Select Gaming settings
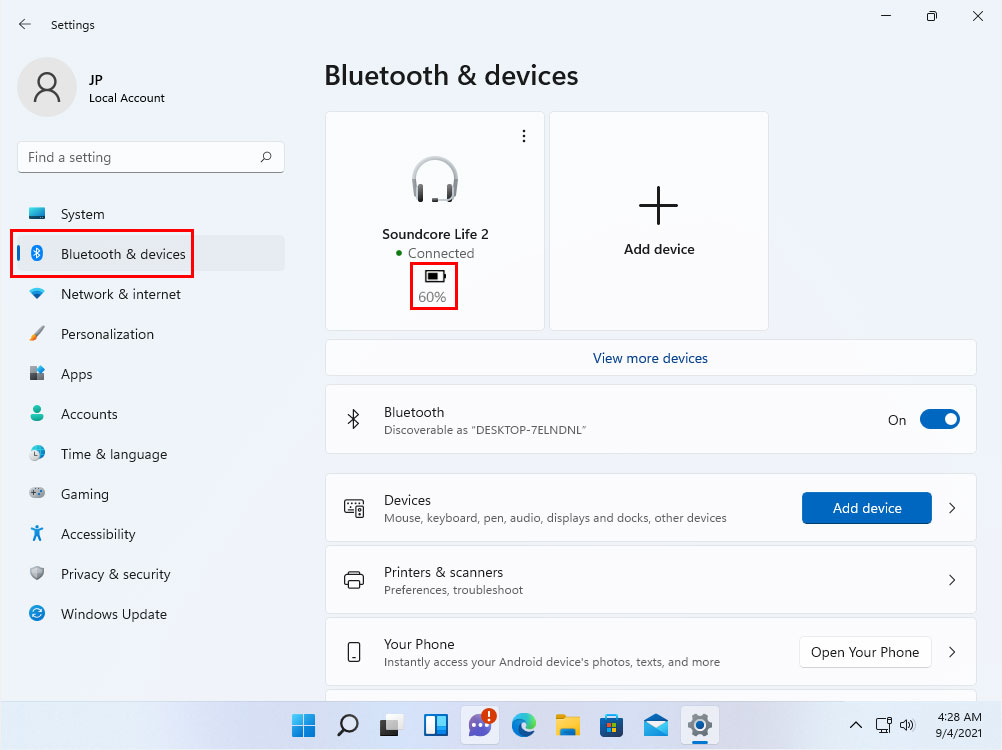This screenshot has height=750, width=1002. pyautogui.click(x=84, y=494)
